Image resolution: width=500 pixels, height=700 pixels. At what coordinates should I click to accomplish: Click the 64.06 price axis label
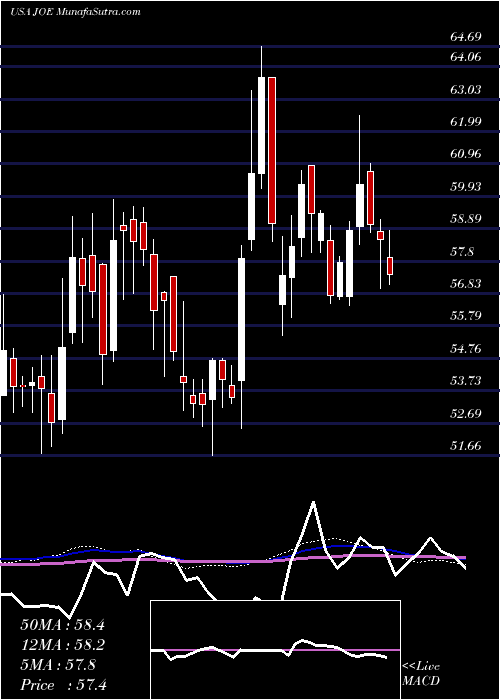click(465, 57)
